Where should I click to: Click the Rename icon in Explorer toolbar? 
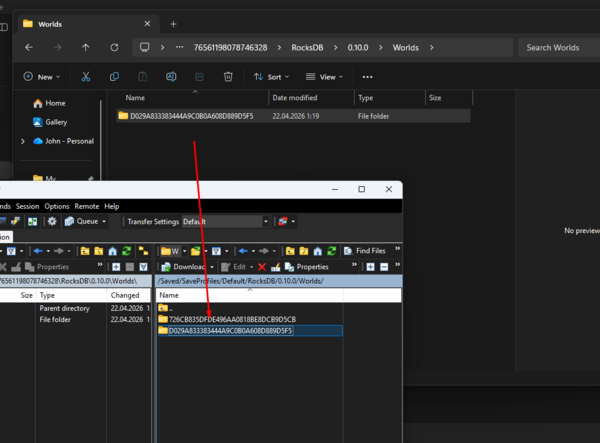point(171,76)
